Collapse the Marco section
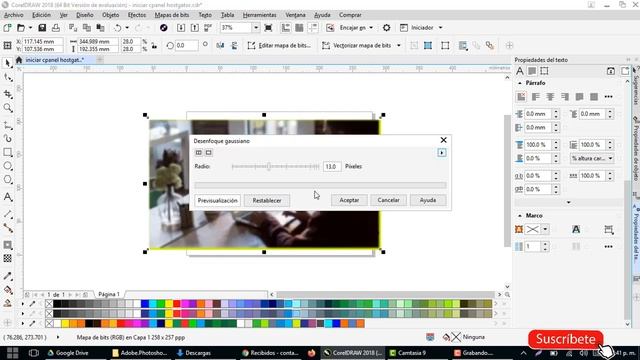Image resolution: width=640 pixels, height=360 pixels. (x=520, y=216)
